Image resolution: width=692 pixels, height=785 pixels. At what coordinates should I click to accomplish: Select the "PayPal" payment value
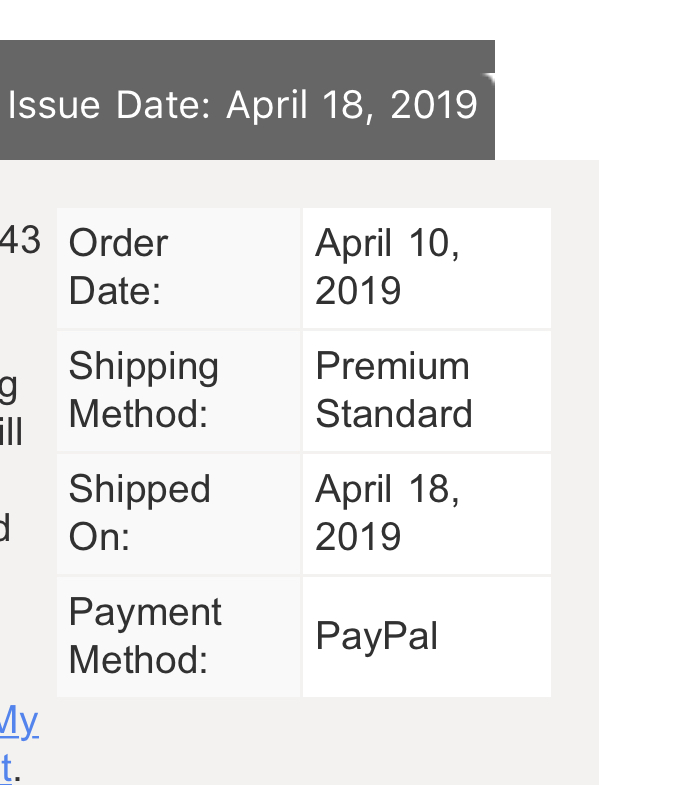pyautogui.click(x=427, y=637)
